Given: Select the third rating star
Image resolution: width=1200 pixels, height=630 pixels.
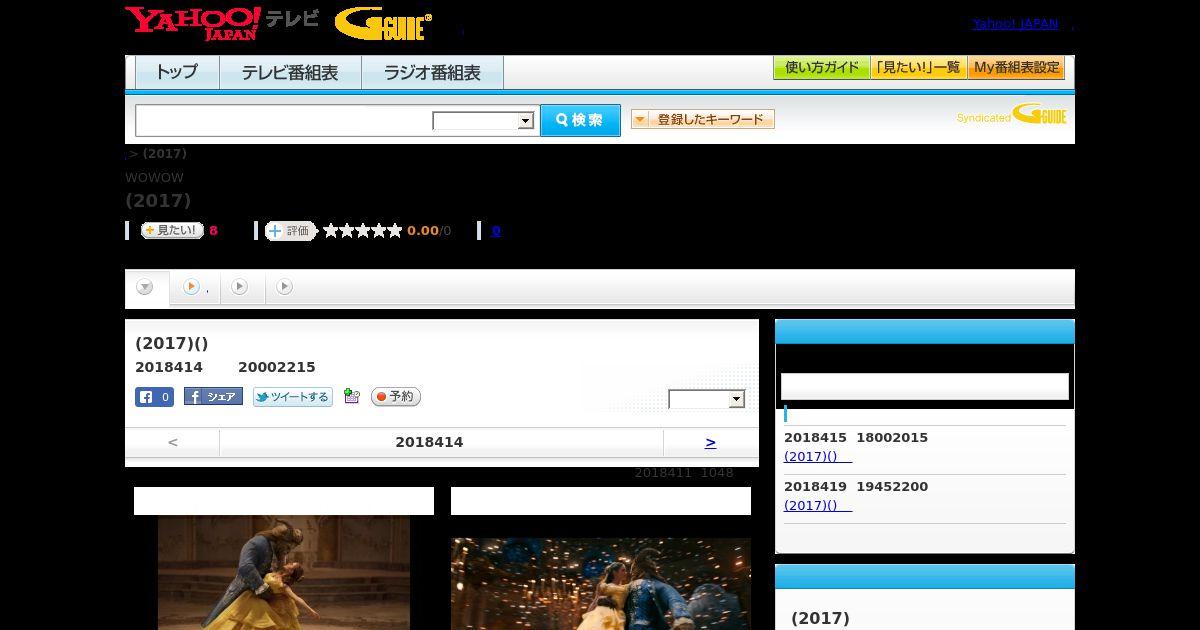Looking at the screenshot, I should (x=363, y=231).
